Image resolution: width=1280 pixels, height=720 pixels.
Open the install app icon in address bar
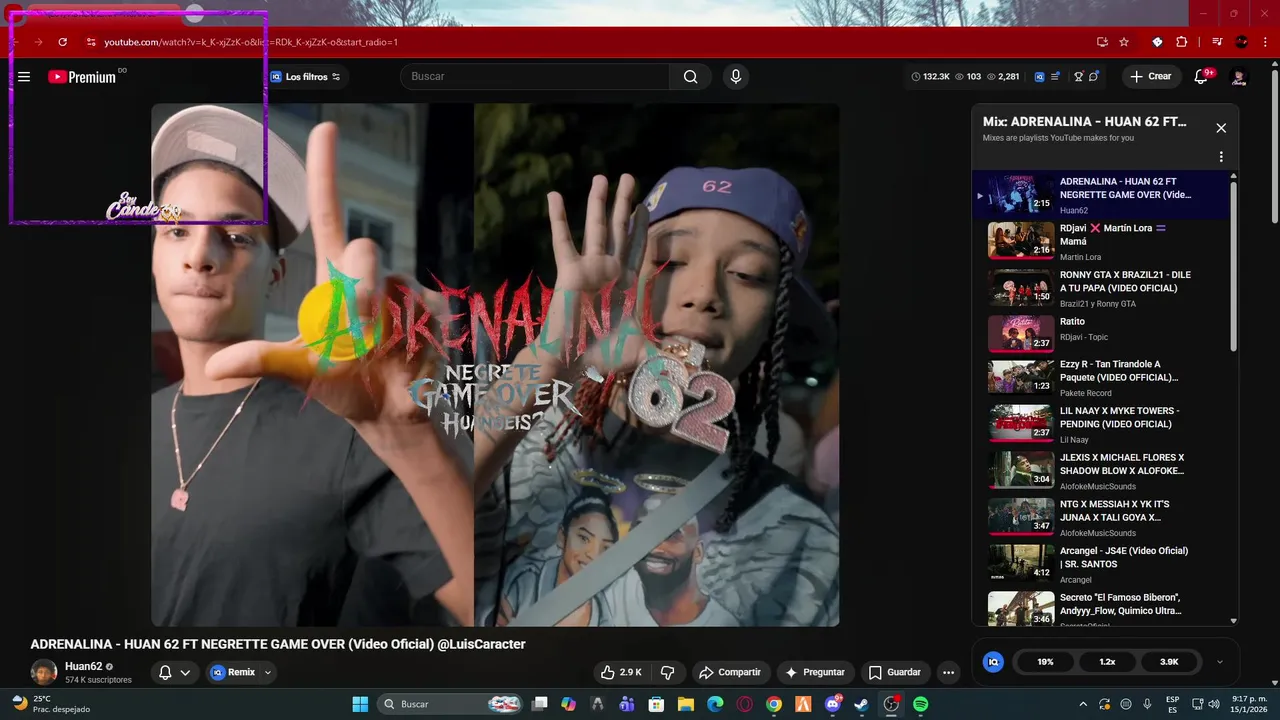[x=1102, y=42]
